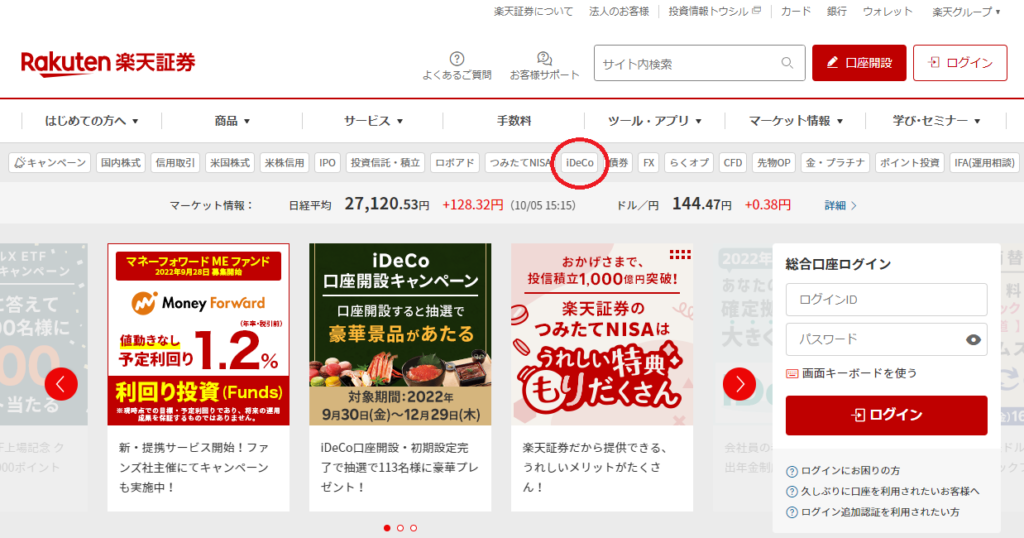Select the 先物OP tag
Image resolution: width=1024 pixels, height=538 pixels.
click(773, 163)
